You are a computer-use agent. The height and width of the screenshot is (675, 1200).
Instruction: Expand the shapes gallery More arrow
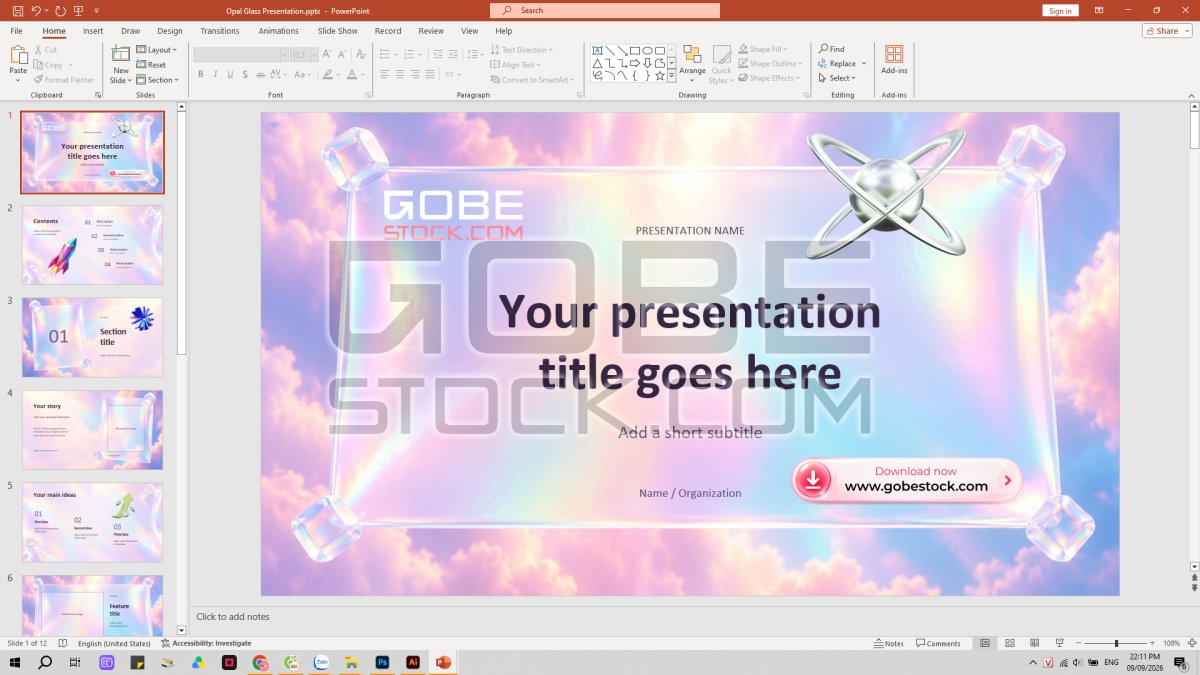pos(672,76)
